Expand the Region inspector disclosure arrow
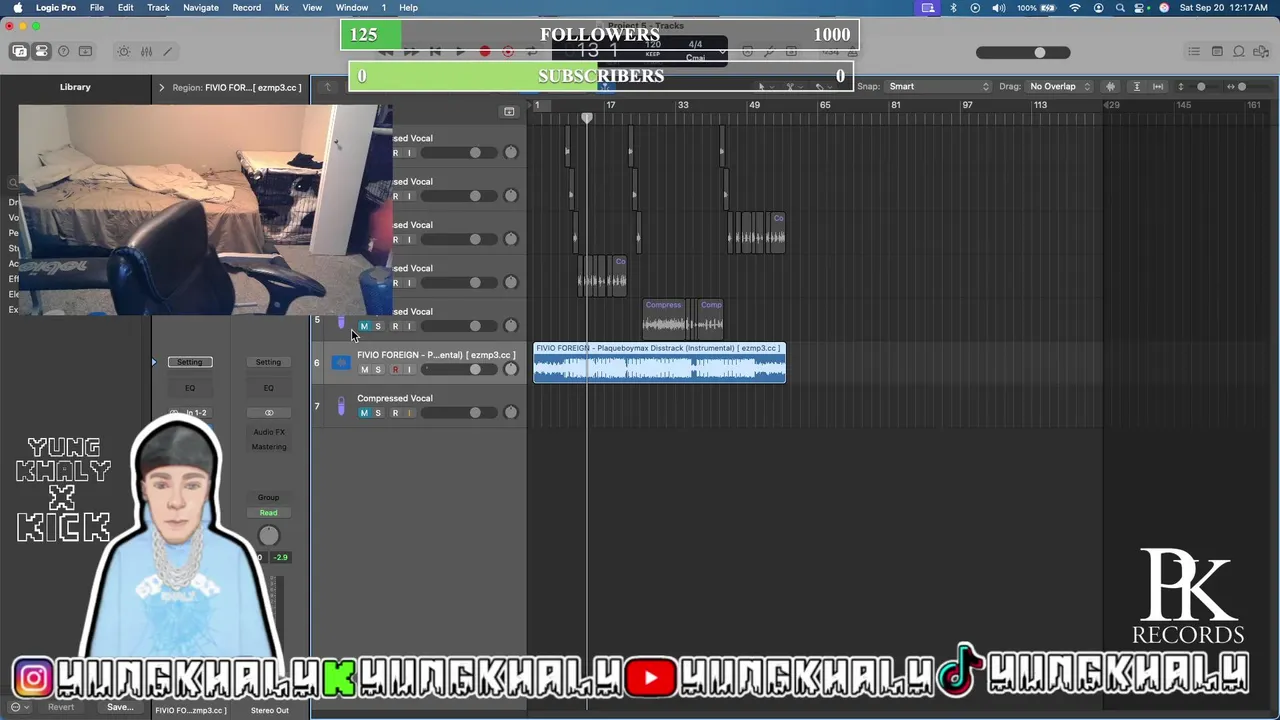Viewport: 1280px width, 720px height. (161, 87)
